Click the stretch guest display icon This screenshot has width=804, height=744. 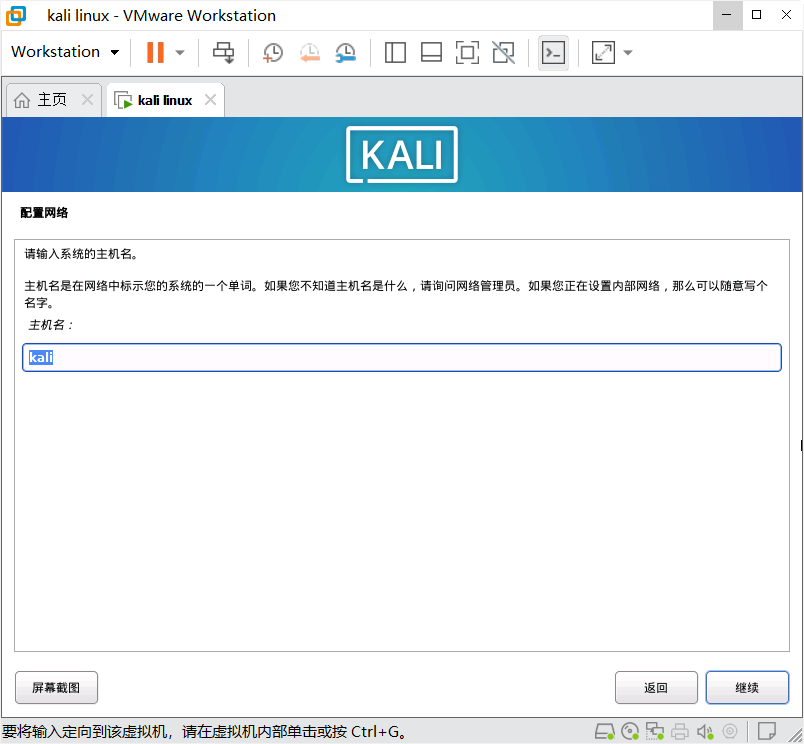[603, 52]
